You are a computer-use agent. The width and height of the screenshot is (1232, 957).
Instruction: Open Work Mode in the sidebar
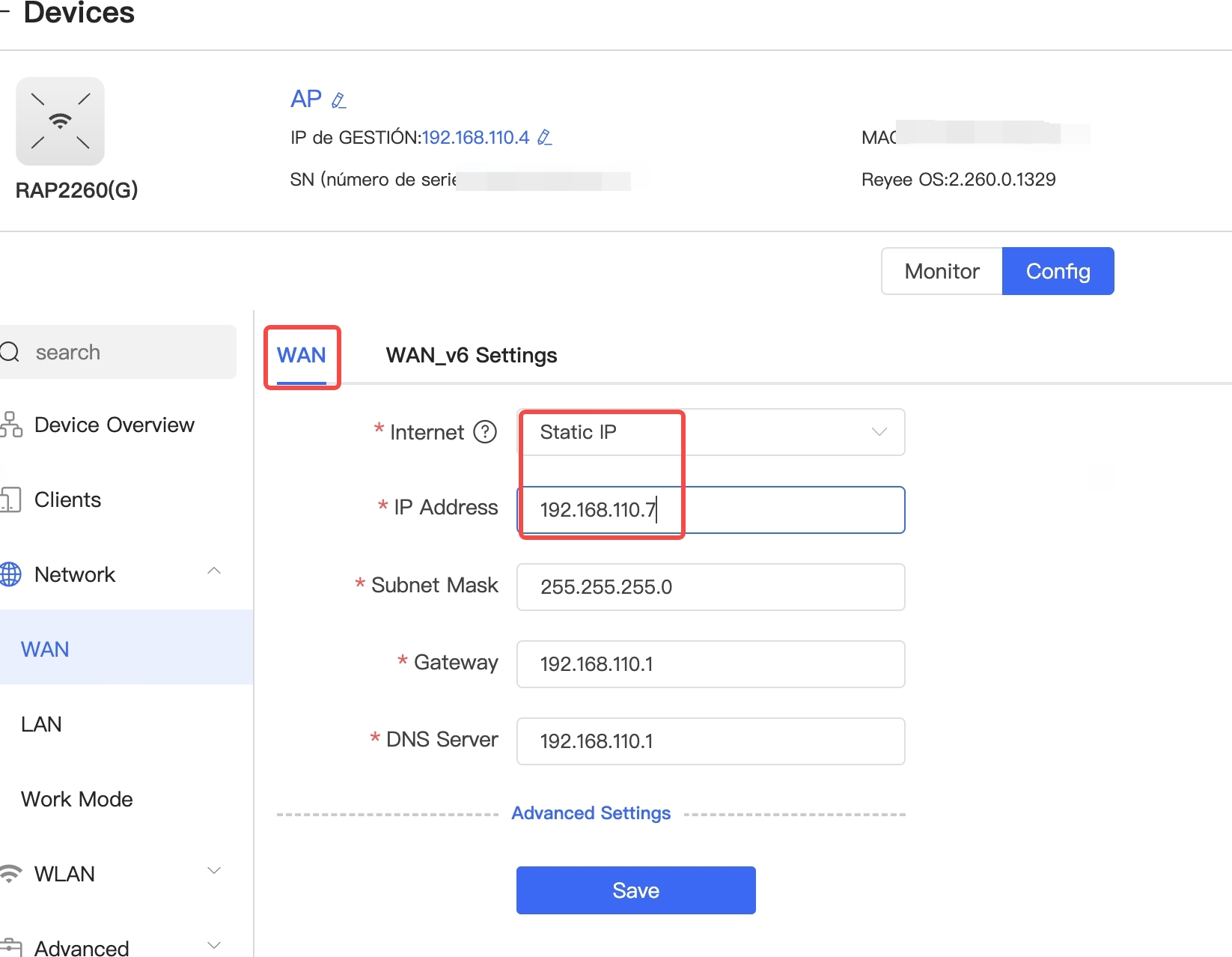(77, 799)
